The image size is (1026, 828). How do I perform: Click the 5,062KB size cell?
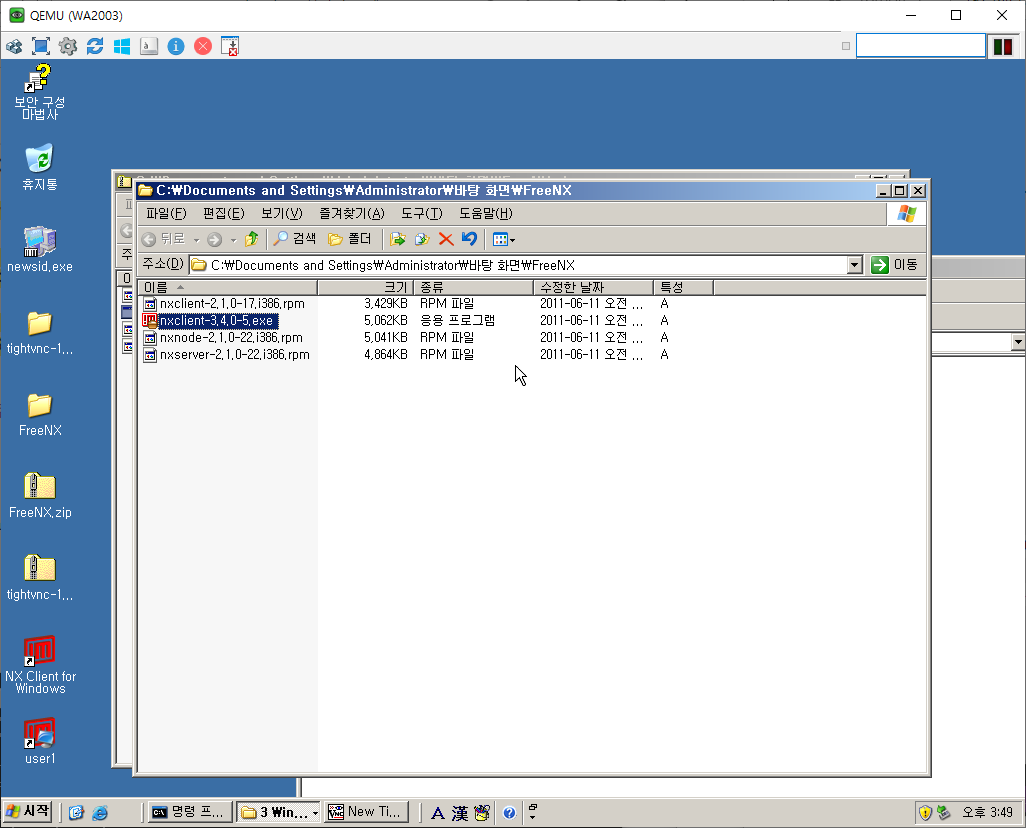point(385,321)
